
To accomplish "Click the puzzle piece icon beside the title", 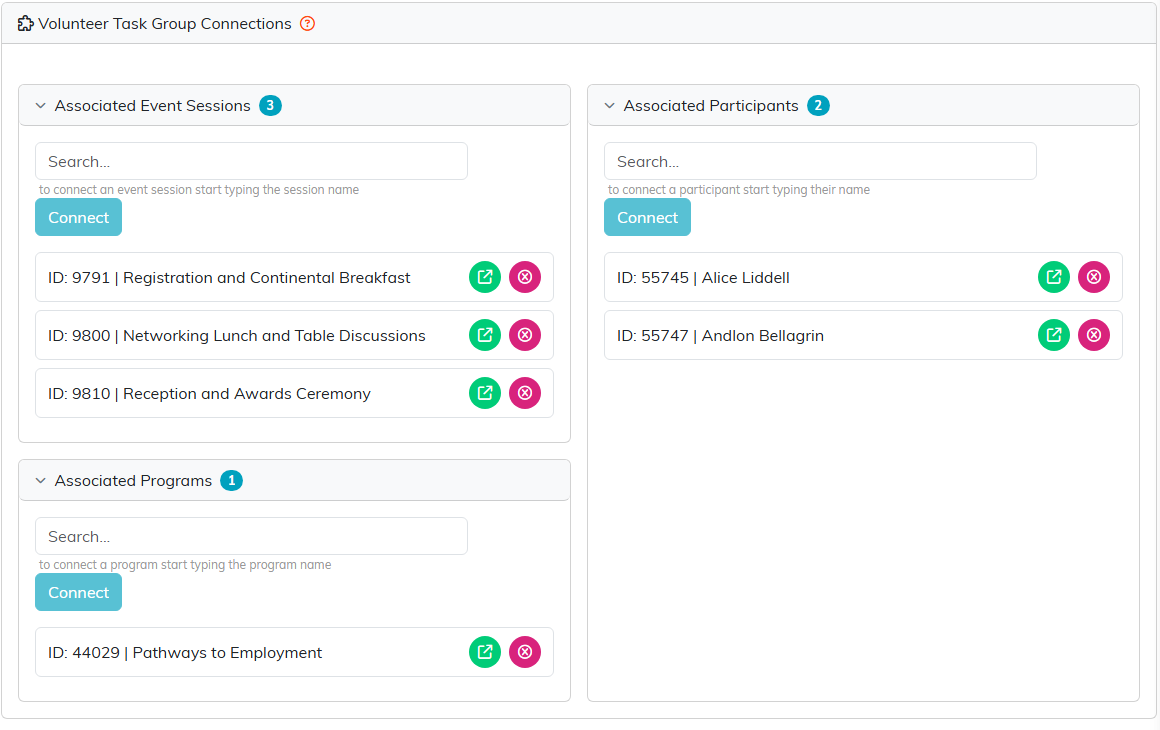I will tap(25, 24).
